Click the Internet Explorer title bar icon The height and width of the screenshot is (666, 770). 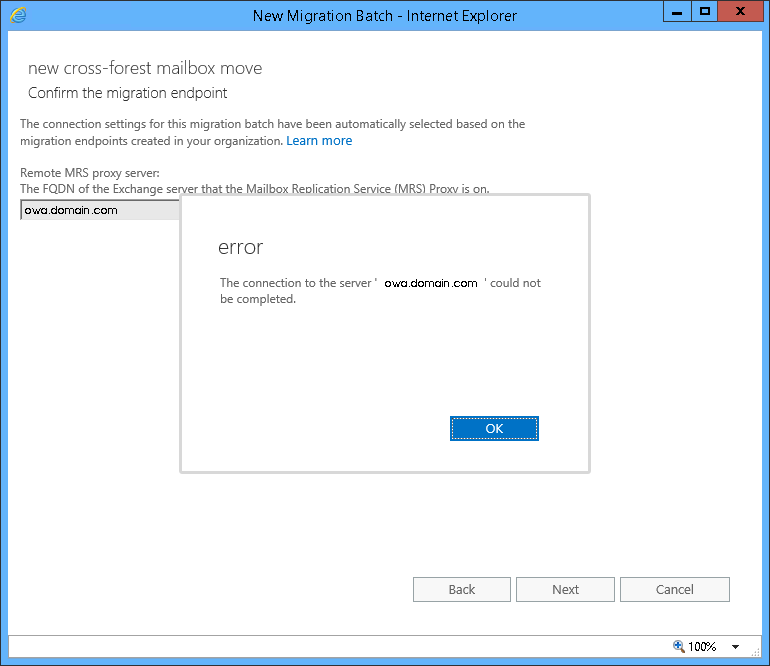[x=18, y=15]
